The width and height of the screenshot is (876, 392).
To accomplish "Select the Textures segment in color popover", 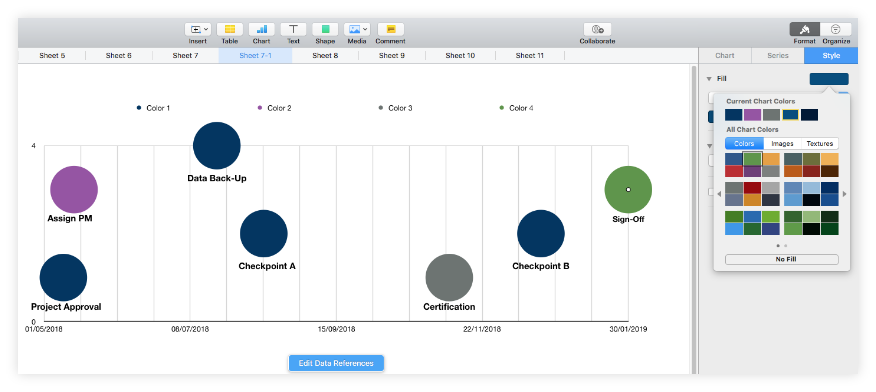I will 820,144.
